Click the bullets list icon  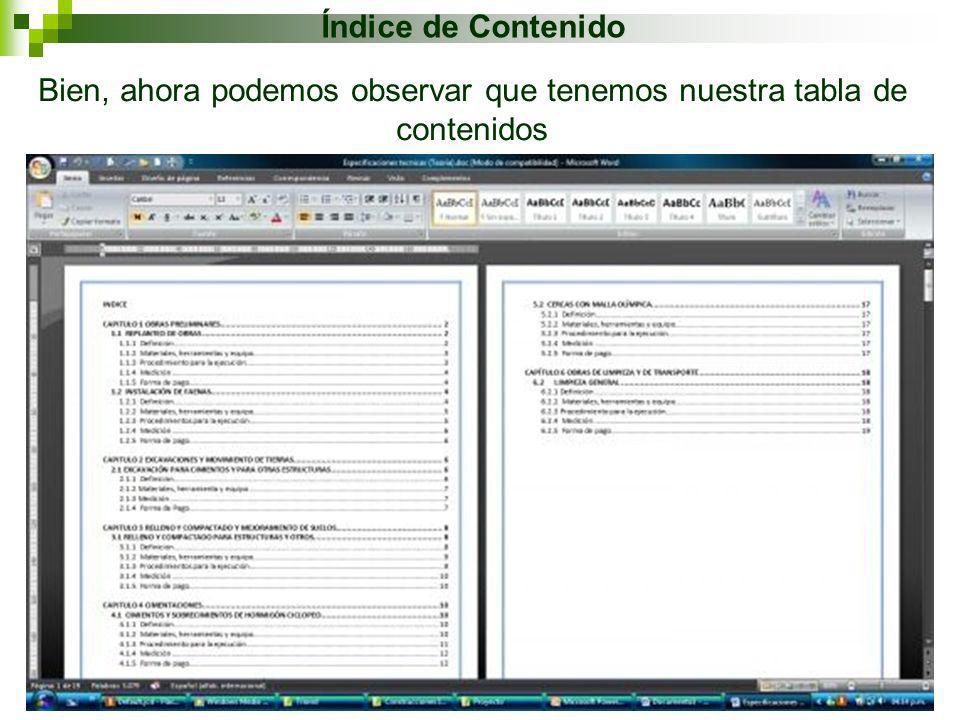(304, 200)
